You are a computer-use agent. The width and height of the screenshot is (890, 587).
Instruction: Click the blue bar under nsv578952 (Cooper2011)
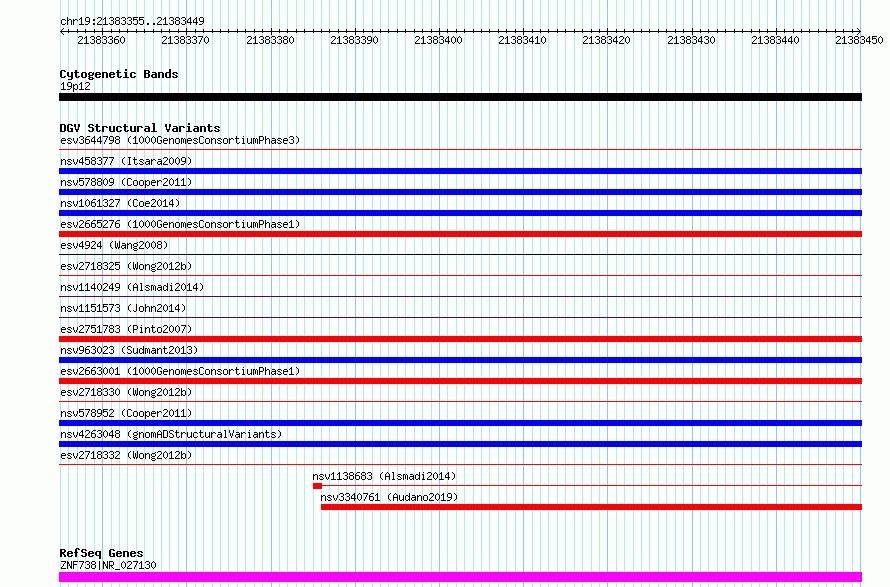tap(460, 423)
